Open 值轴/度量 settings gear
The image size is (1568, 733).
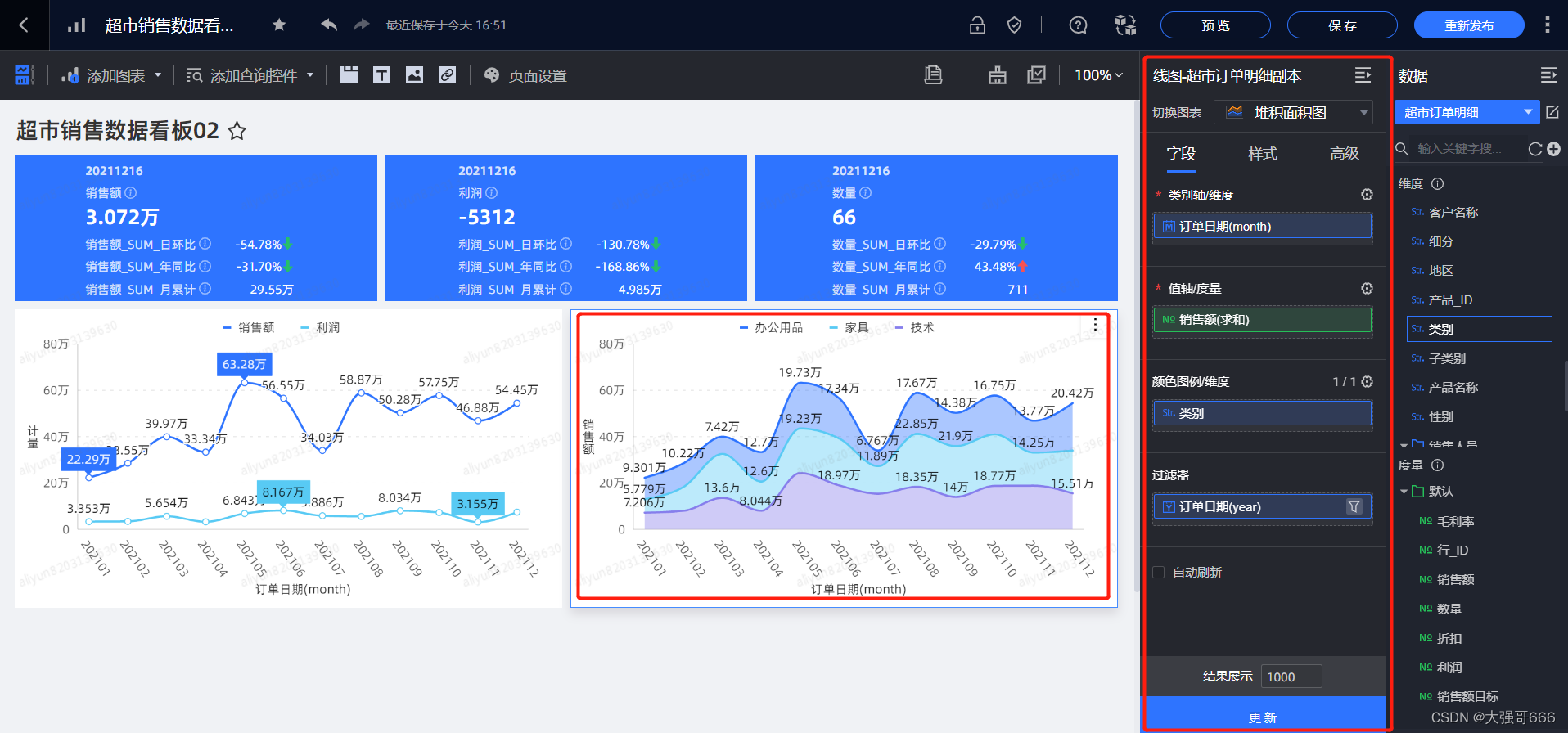1367,289
